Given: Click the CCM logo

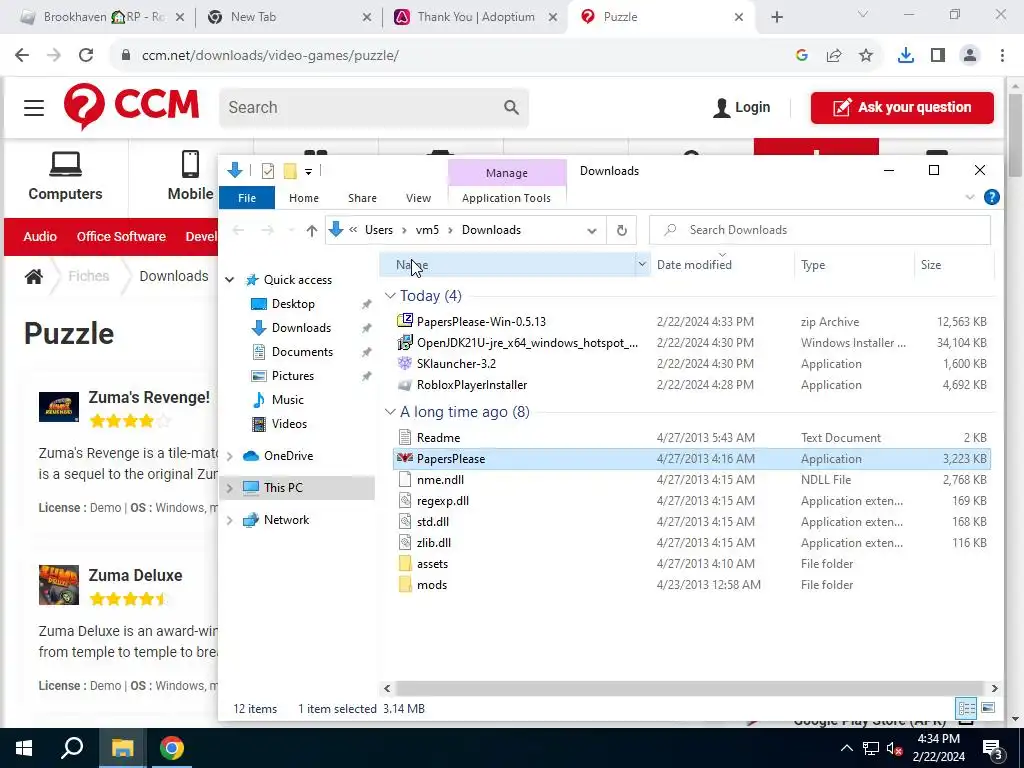Looking at the screenshot, I should coord(131,106).
